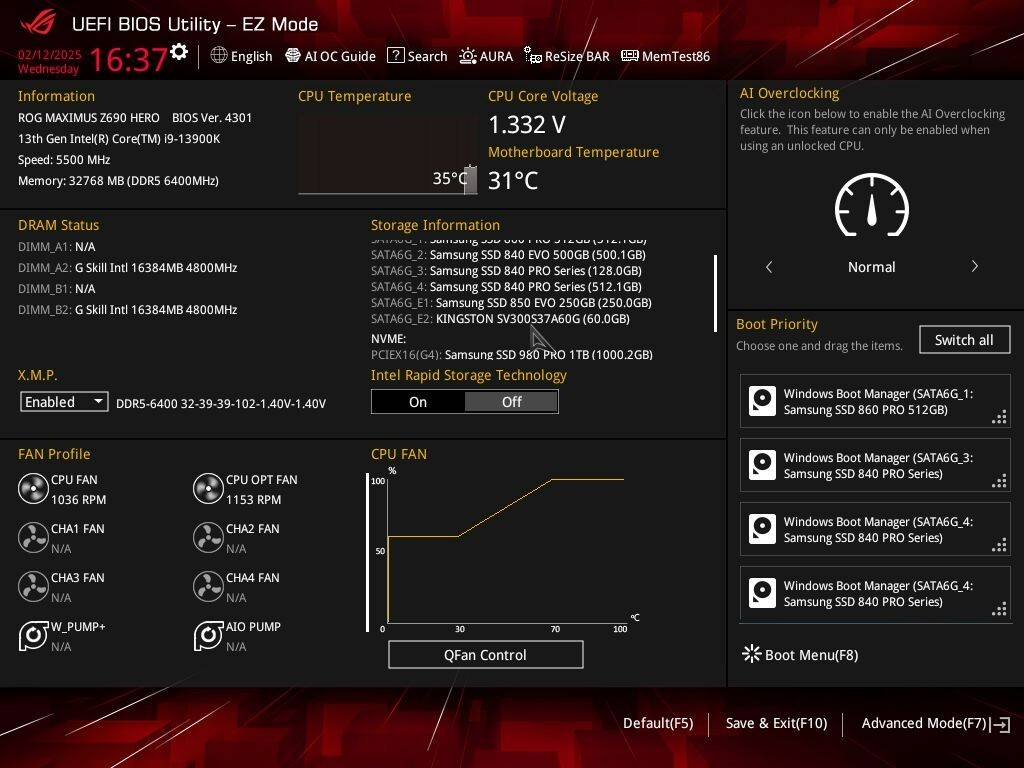Launch MemTest86 from the top bar
This screenshot has height=768, width=1024.
coord(664,56)
